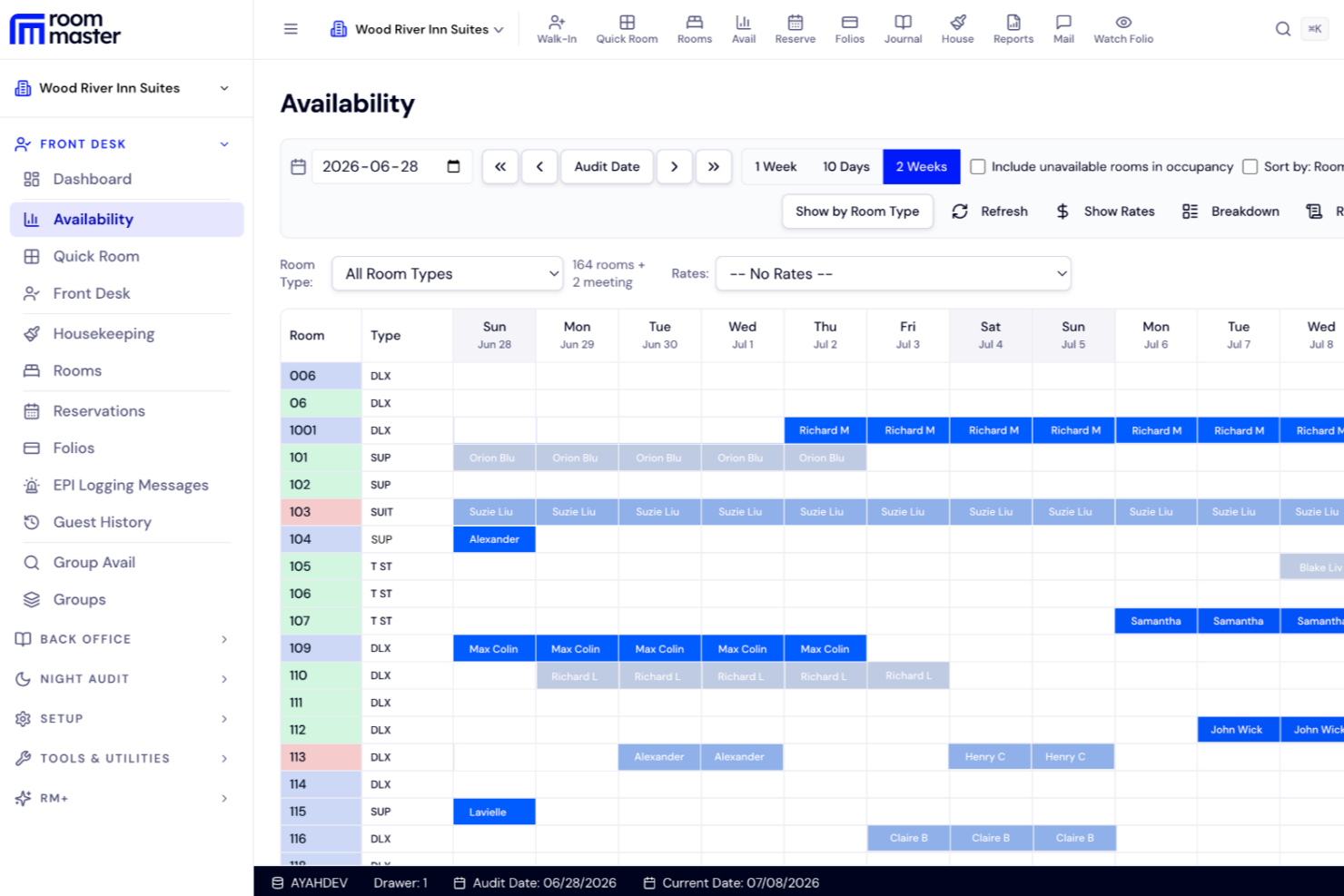Switch to the 1 Week view
1344x896 pixels.
pos(776,167)
